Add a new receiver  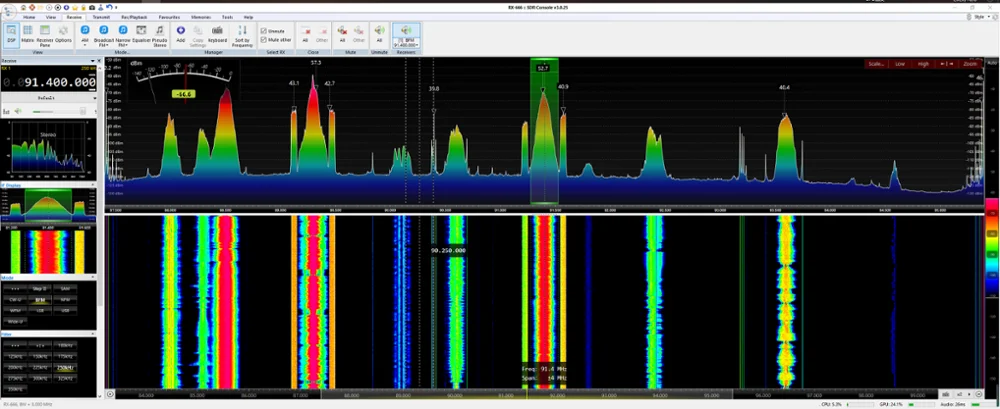181,33
